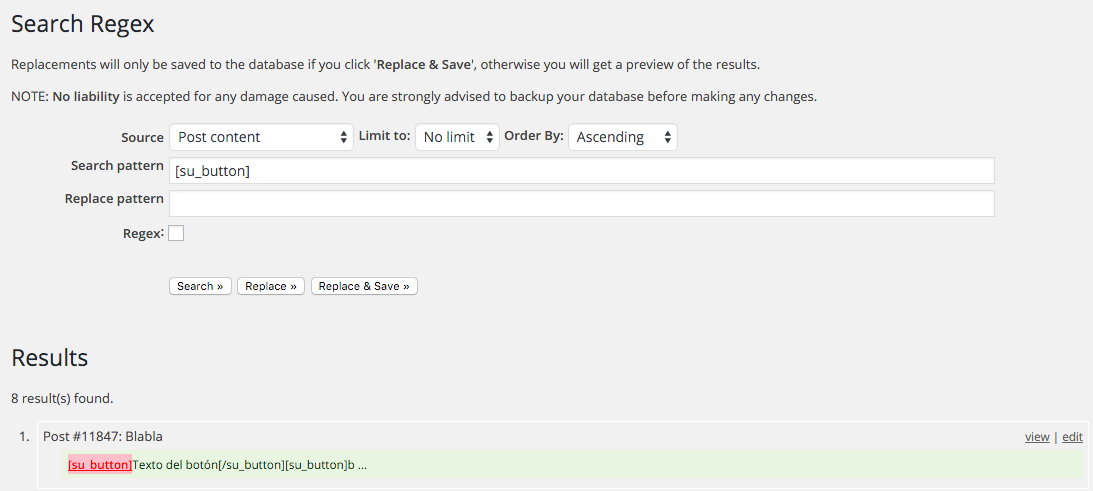This screenshot has height=491, width=1093.
Task: Click into the Search pattern field
Action: tap(581, 171)
